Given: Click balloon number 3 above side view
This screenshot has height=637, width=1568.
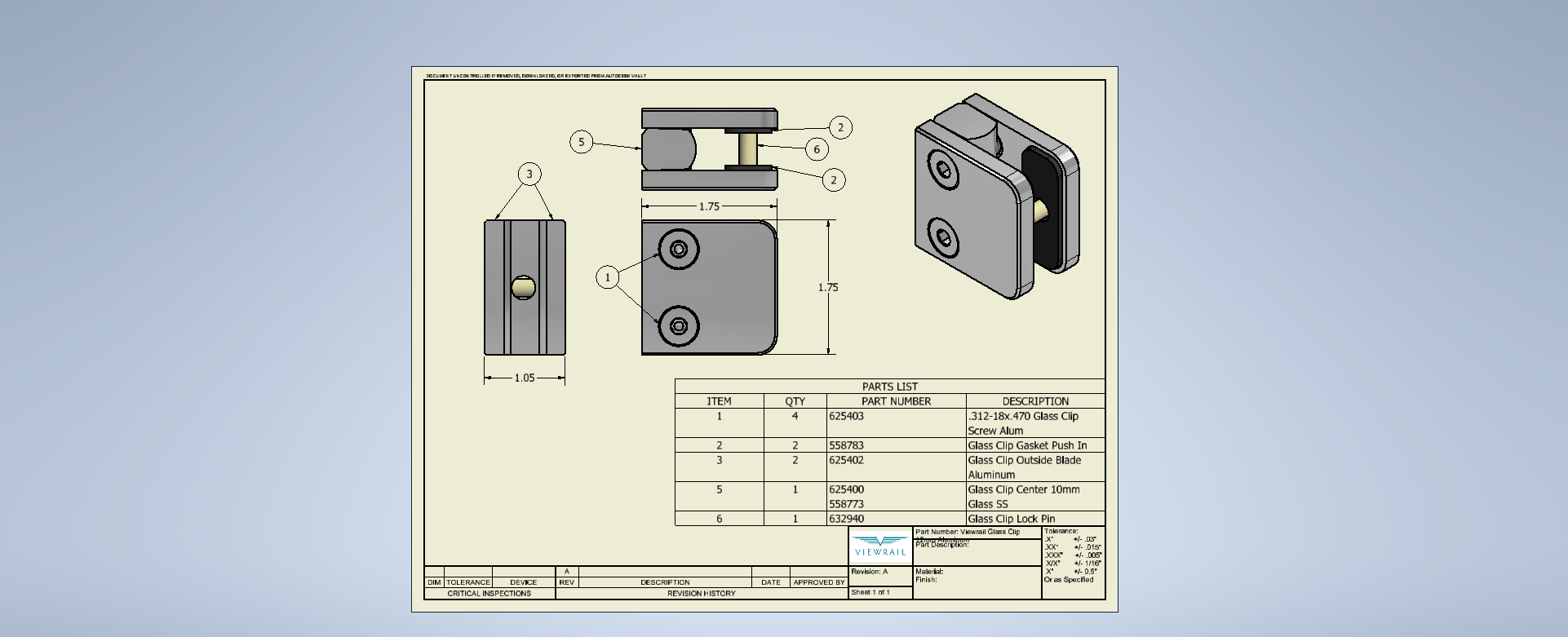Looking at the screenshot, I should click(x=529, y=174).
